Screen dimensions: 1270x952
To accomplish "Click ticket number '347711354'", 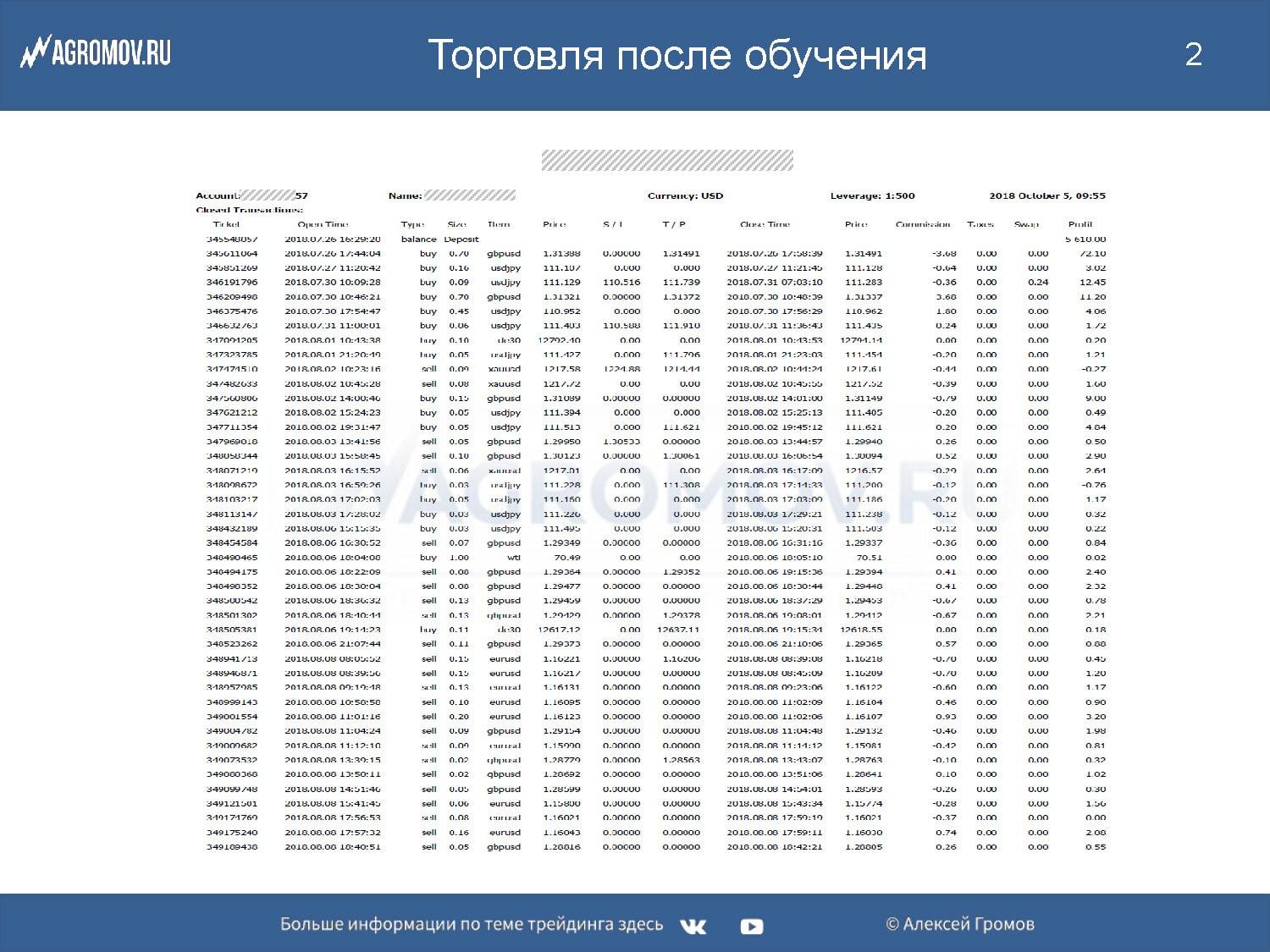I will tap(232, 426).
